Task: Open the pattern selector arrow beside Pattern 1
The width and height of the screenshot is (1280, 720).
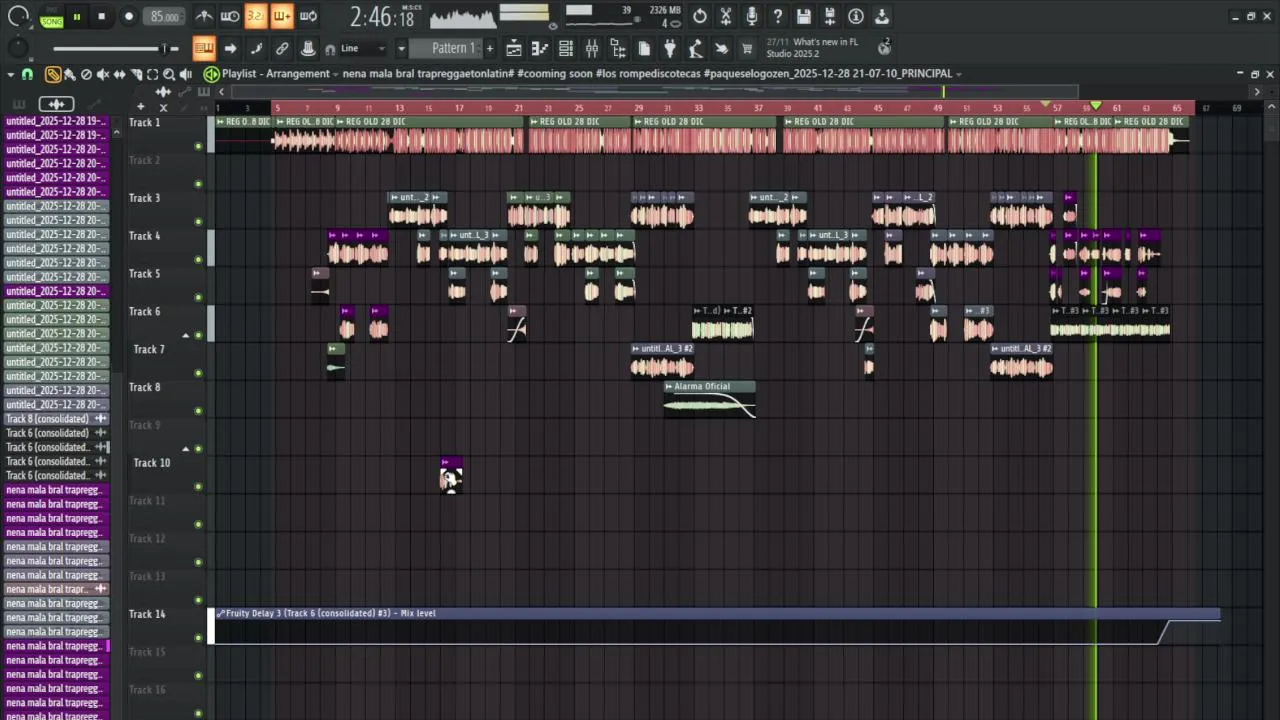Action: tap(401, 48)
